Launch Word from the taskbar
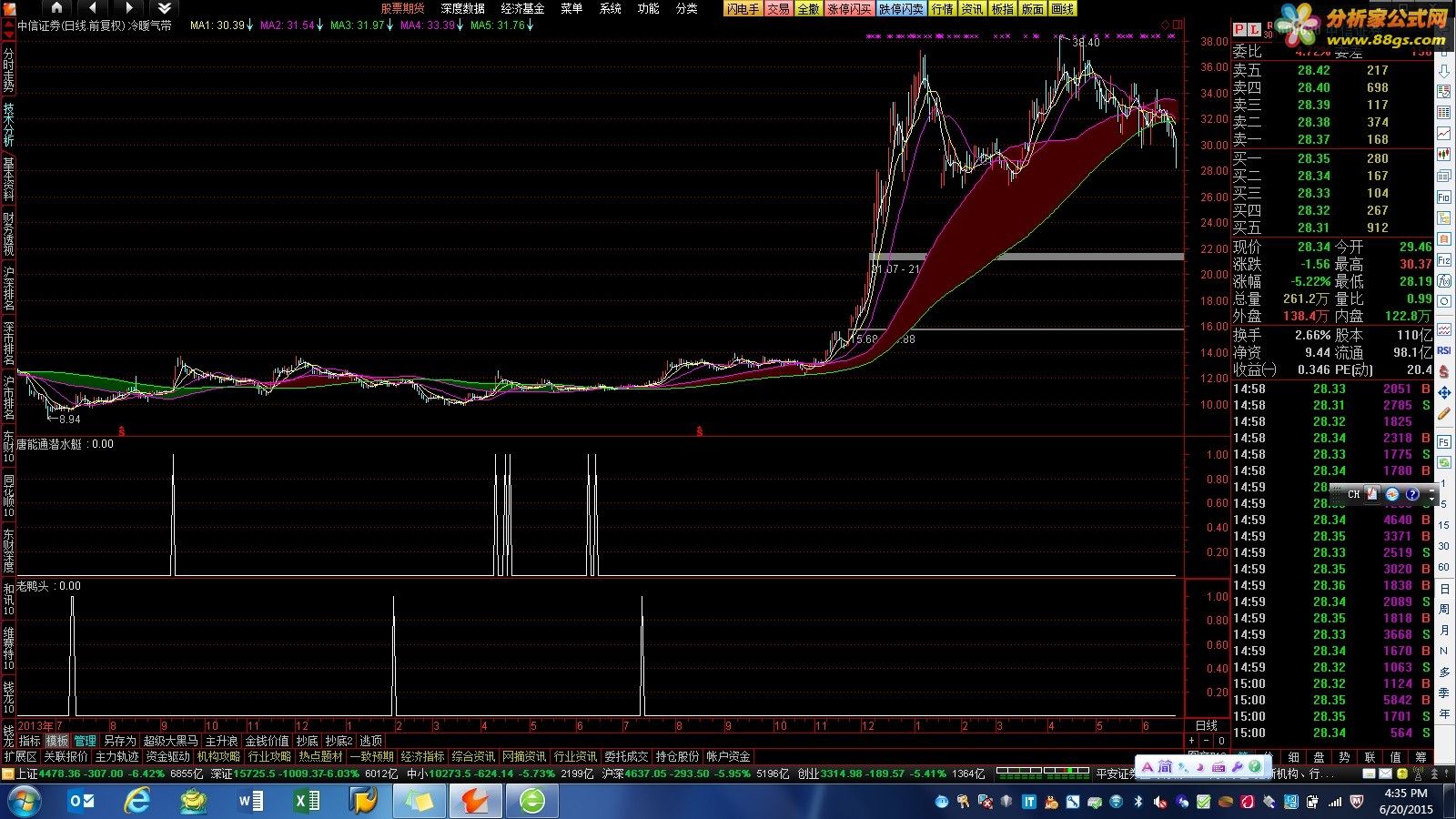 pyautogui.click(x=250, y=801)
